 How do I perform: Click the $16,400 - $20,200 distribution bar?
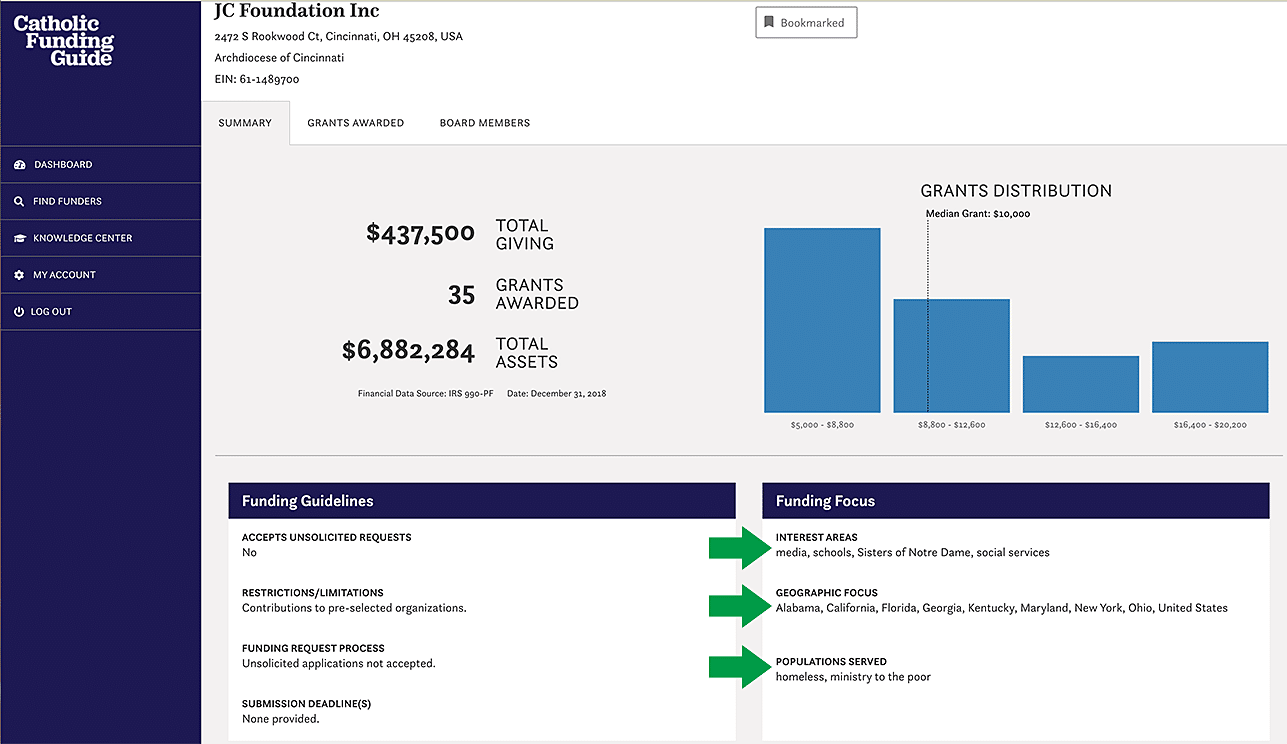[1210, 377]
